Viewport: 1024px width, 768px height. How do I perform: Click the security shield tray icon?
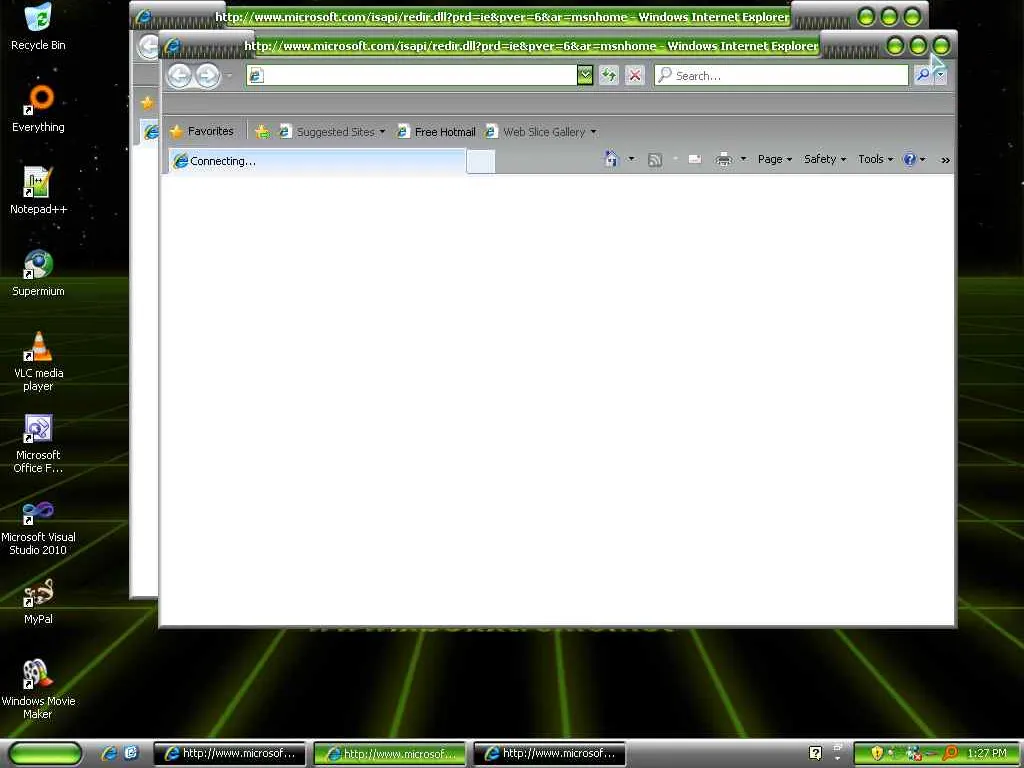point(877,753)
